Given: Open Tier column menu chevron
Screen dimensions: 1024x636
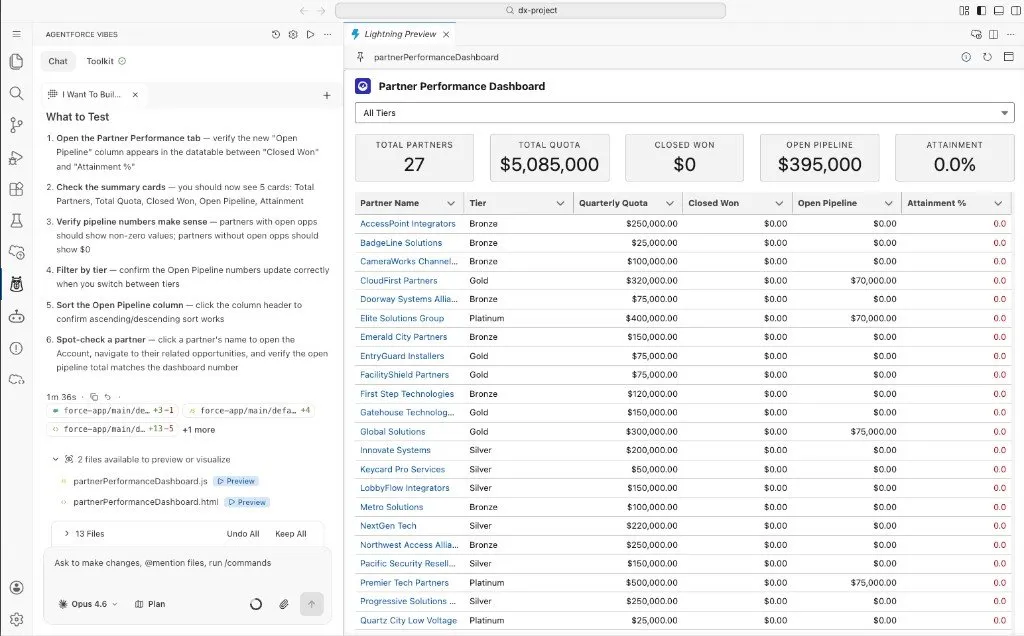Looking at the screenshot, I should 560,203.
